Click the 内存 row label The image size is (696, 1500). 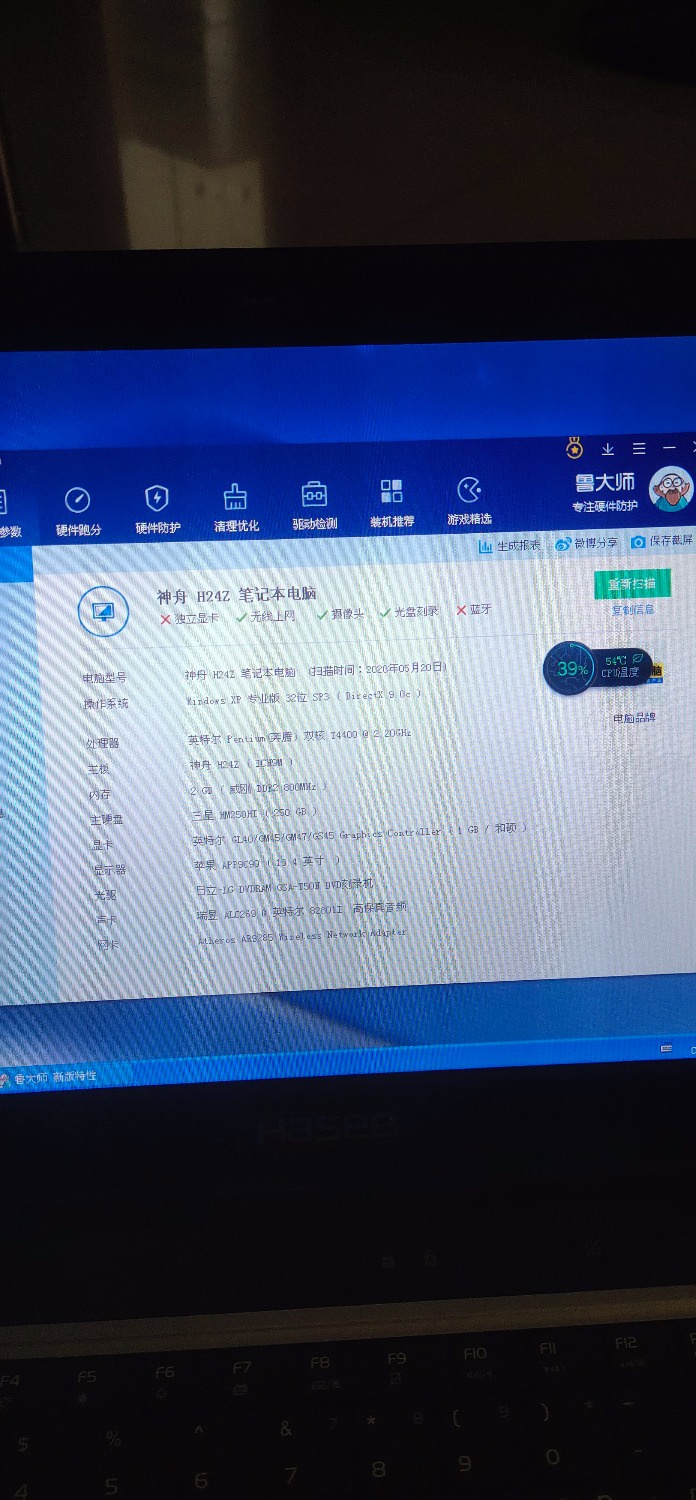(100, 795)
